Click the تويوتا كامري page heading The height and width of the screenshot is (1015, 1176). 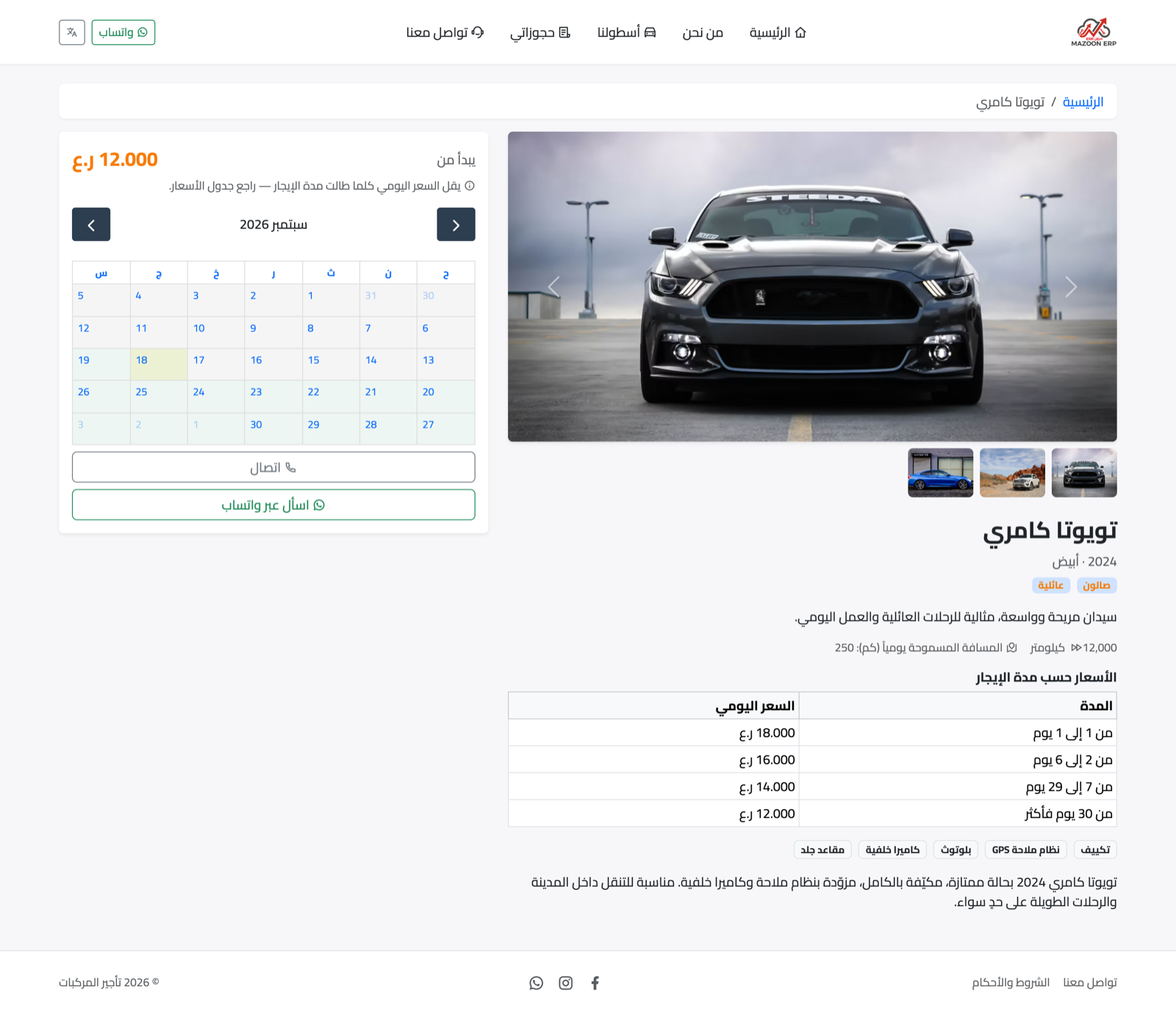(x=1050, y=531)
